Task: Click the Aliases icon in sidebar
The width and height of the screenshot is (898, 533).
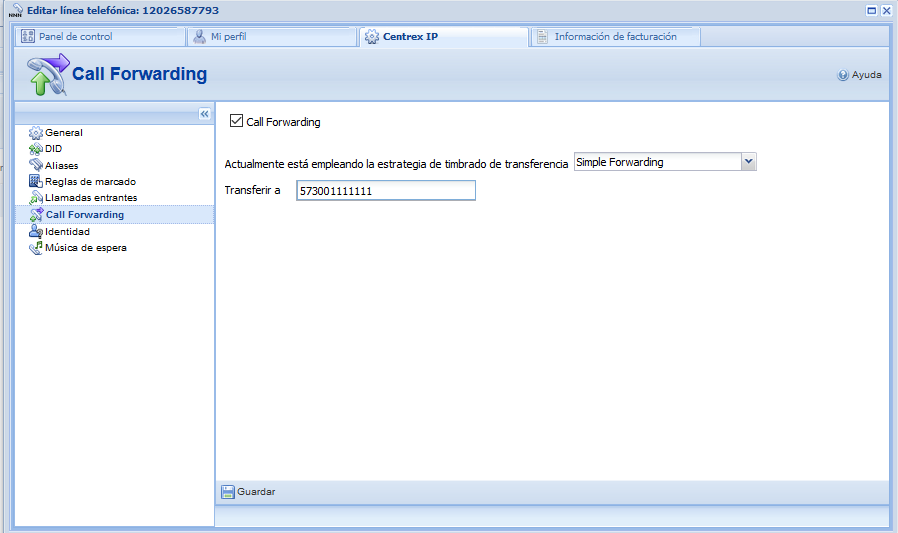Action: tap(36, 165)
